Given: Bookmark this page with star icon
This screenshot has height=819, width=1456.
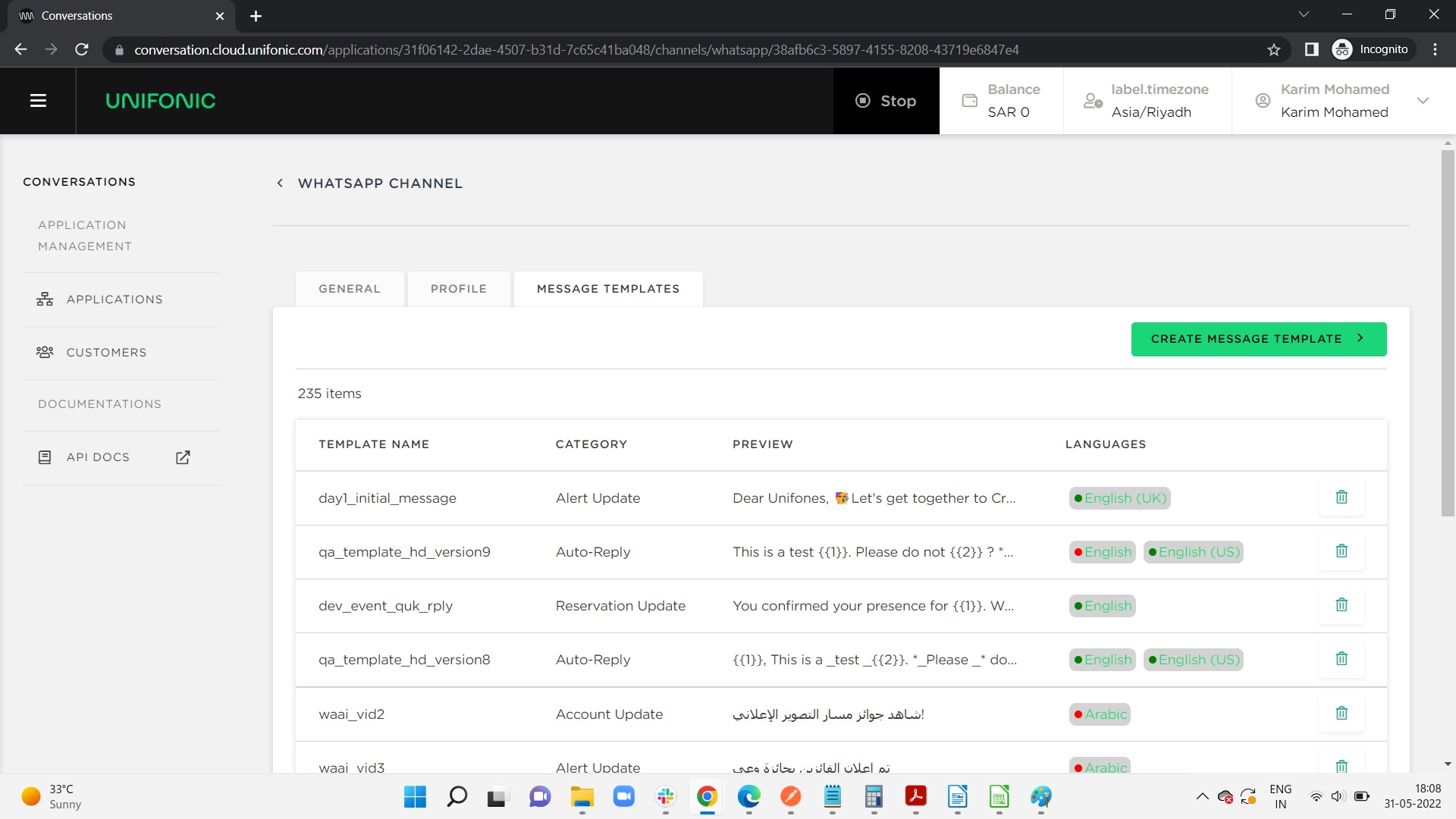Looking at the screenshot, I should click(x=1273, y=50).
